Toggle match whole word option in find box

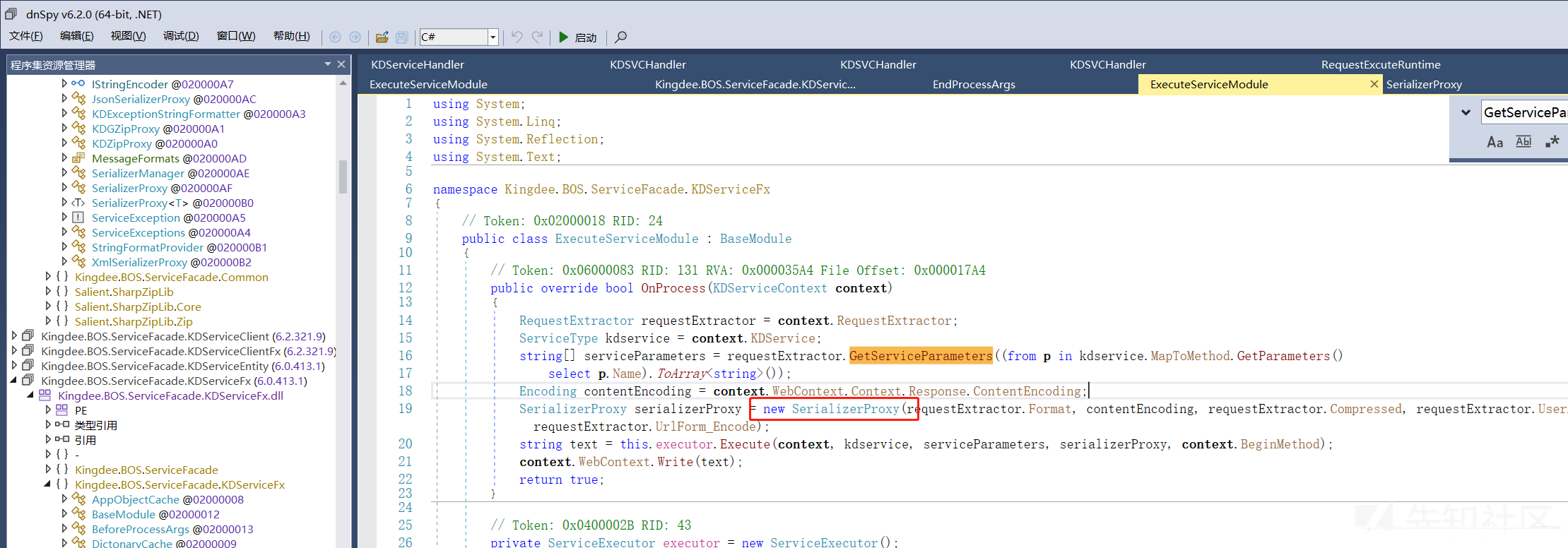(1523, 142)
